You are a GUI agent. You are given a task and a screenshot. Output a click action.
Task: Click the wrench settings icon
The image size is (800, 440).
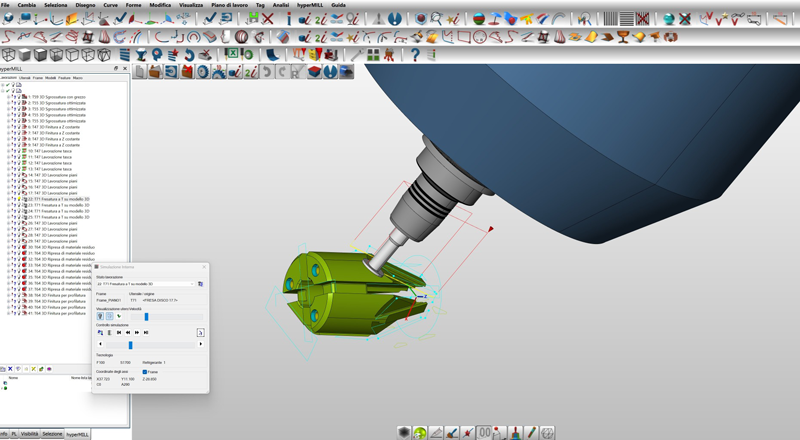point(357,55)
